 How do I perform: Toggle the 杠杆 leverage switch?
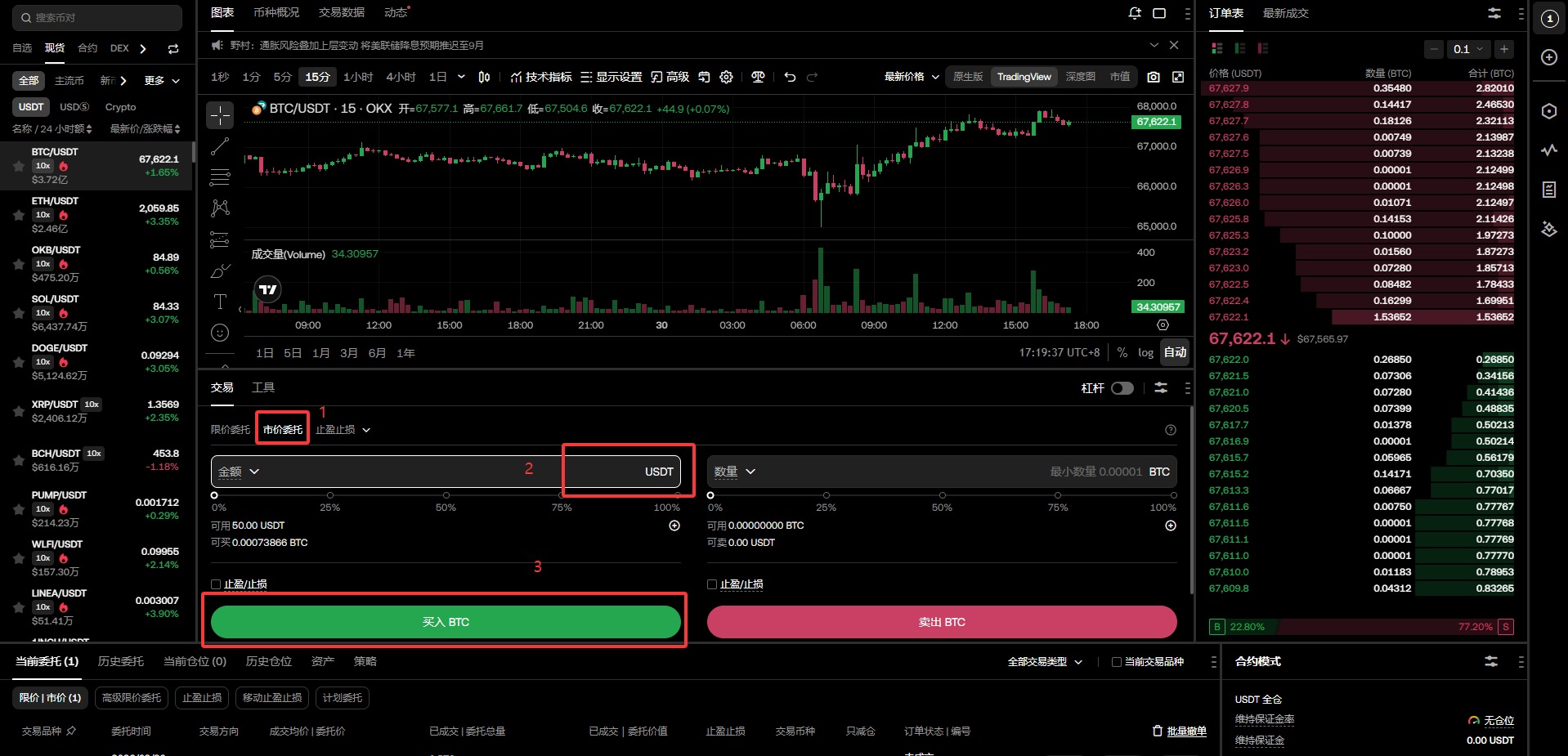pos(1122,388)
